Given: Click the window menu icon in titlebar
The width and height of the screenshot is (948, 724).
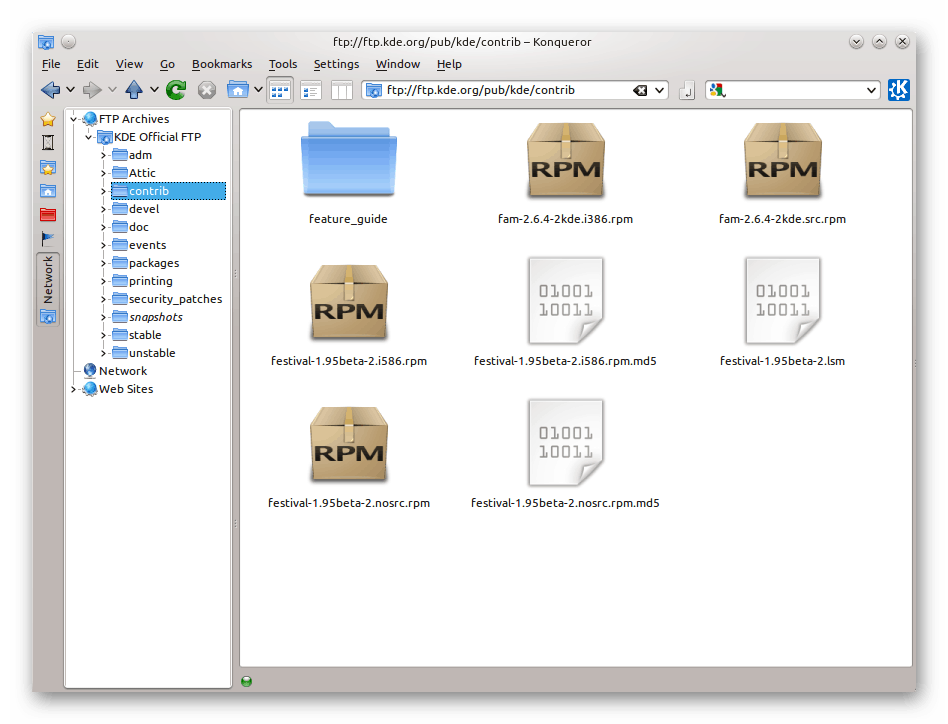Looking at the screenshot, I should point(46,42).
